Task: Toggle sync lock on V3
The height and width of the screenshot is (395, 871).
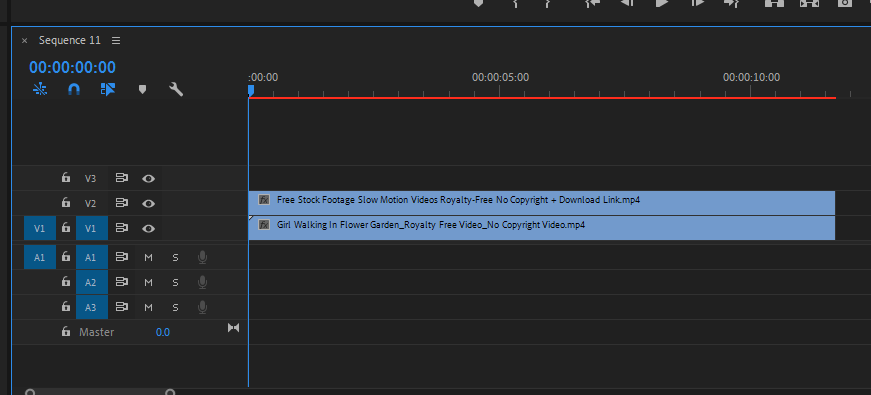Action: click(x=122, y=178)
